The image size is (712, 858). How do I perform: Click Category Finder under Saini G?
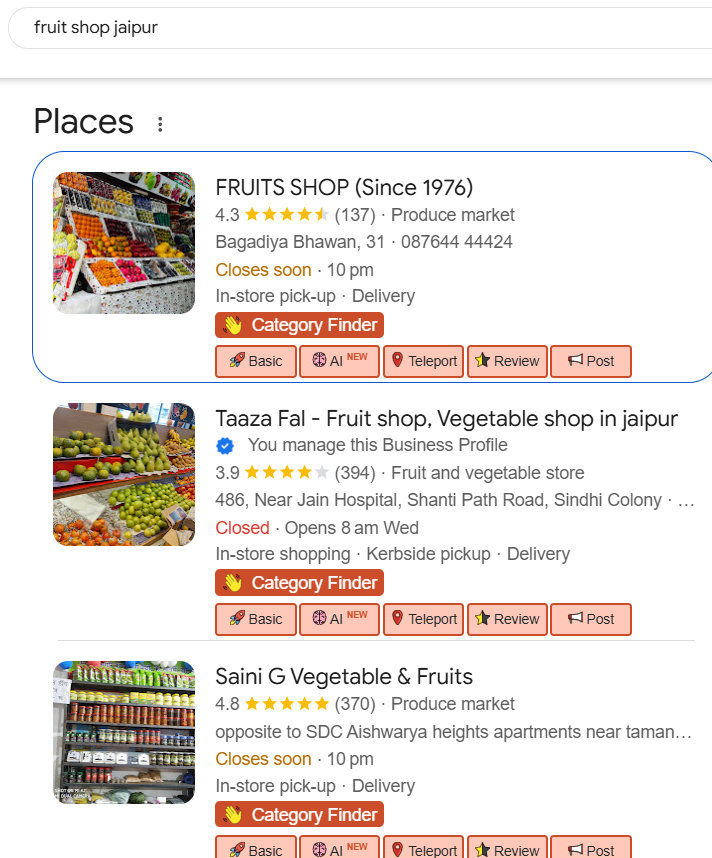299,815
